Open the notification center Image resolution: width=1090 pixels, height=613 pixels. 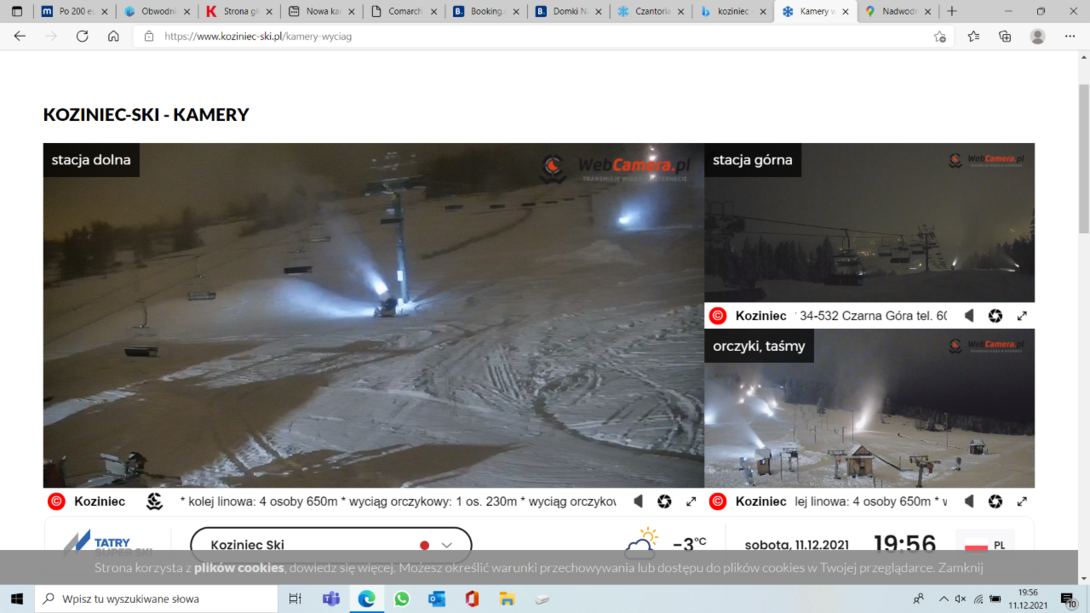(1069, 598)
